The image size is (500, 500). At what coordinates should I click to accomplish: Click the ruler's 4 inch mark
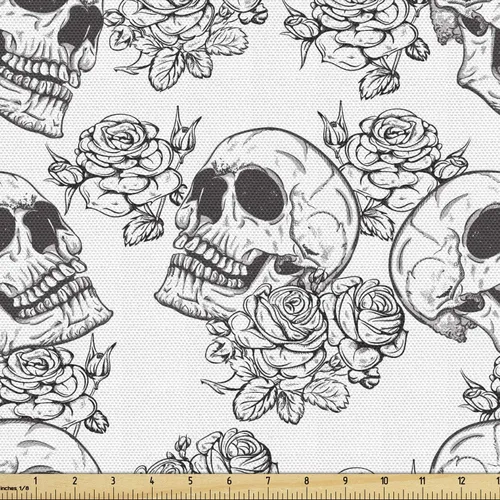pos(152,480)
